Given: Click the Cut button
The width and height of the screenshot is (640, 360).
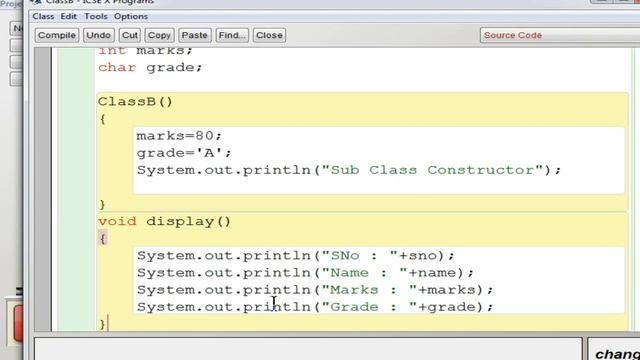Looking at the screenshot, I should (x=130, y=35).
